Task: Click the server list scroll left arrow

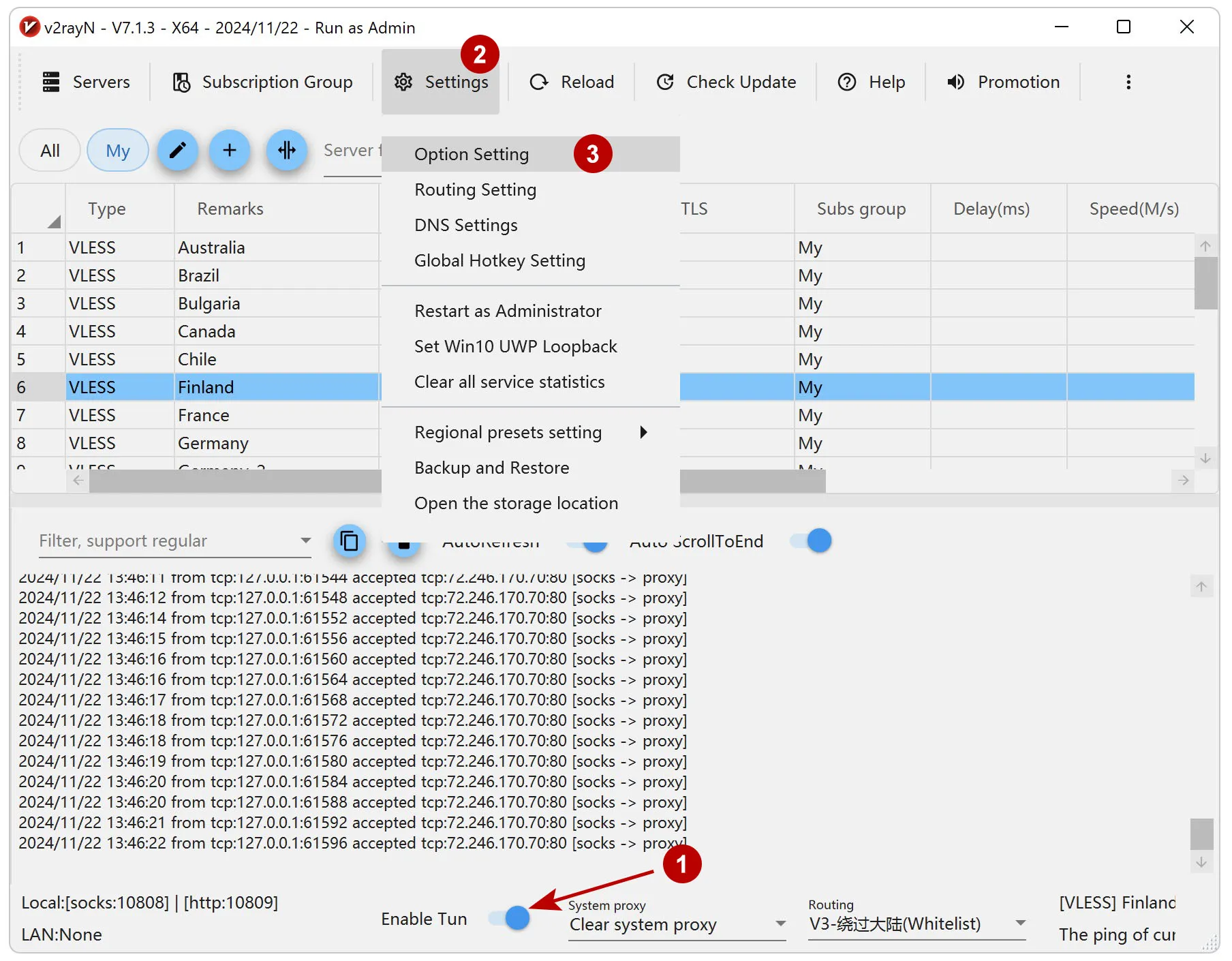Action: (78, 480)
